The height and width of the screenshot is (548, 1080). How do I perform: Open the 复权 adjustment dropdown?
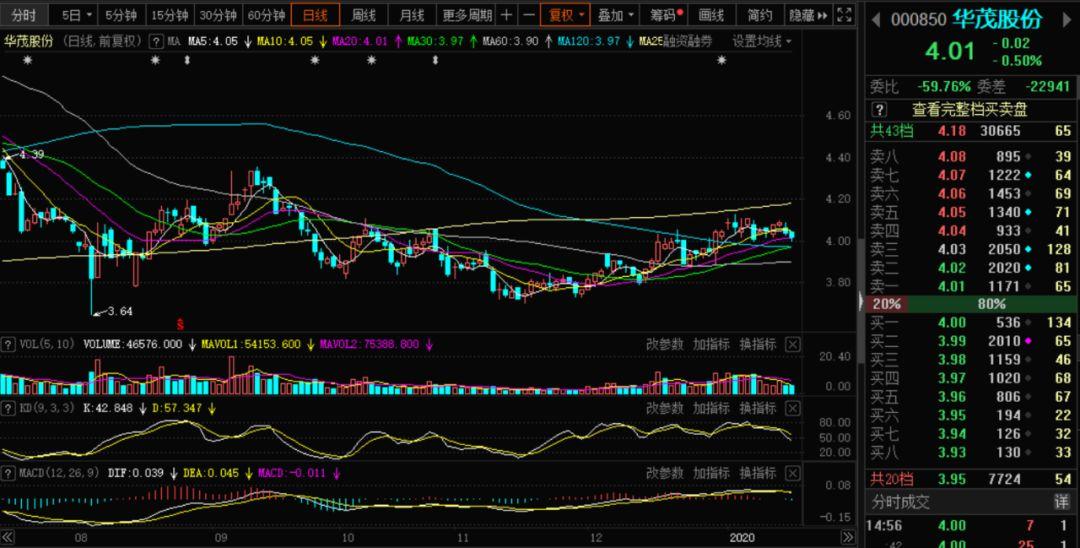point(565,14)
